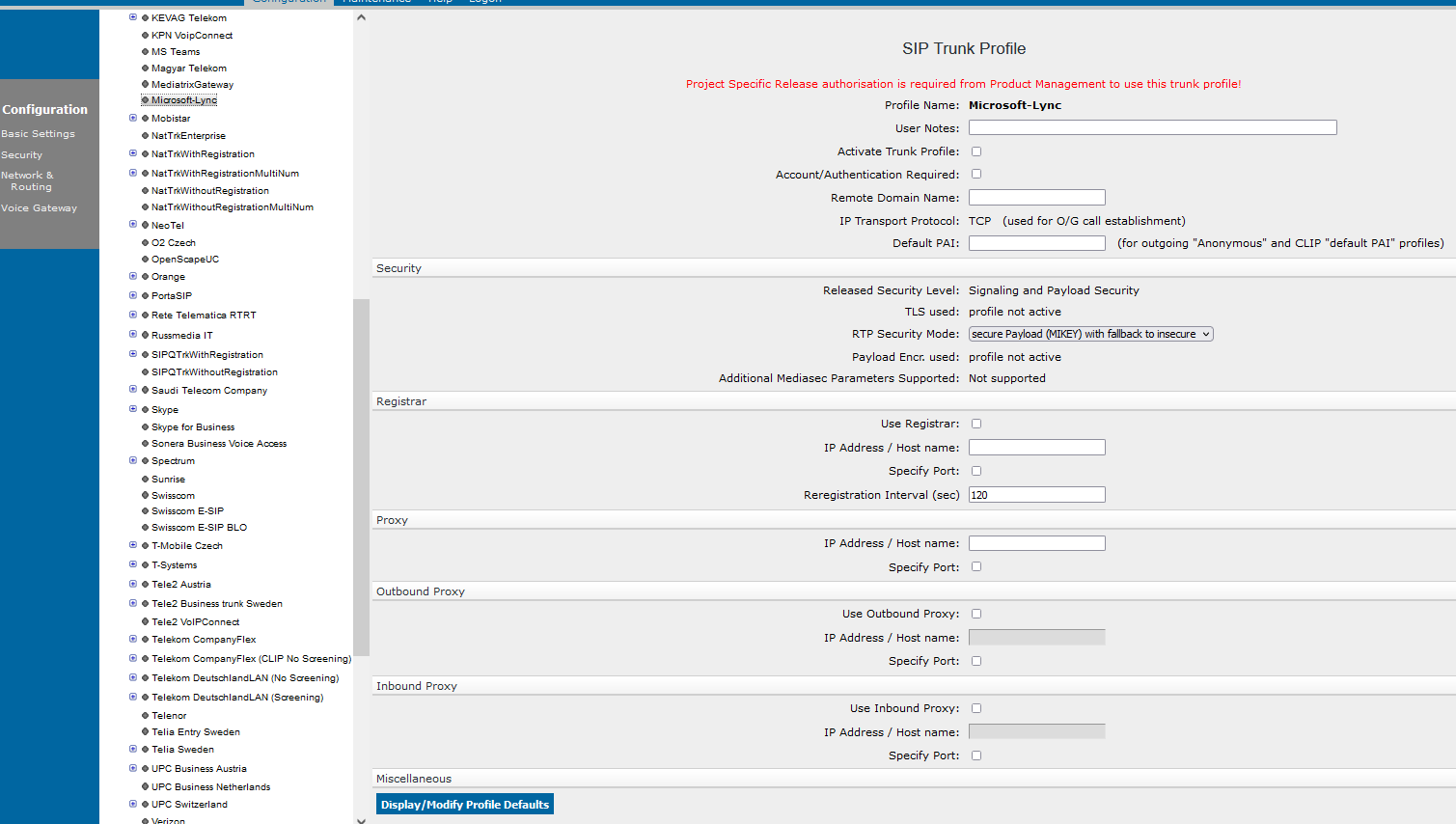The height and width of the screenshot is (824, 1456).
Task: Open the RTP Security Mode dropdown
Action: [x=1090, y=334]
